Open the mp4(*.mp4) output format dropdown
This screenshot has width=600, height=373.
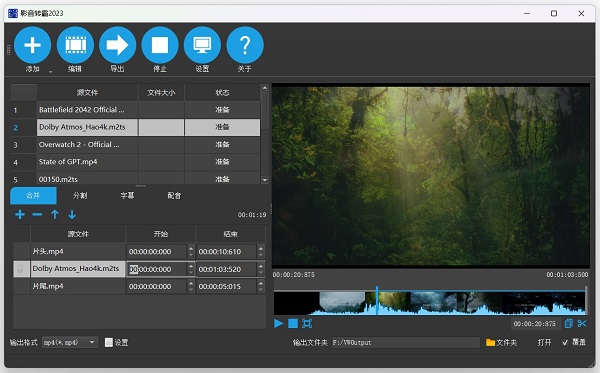click(x=70, y=342)
